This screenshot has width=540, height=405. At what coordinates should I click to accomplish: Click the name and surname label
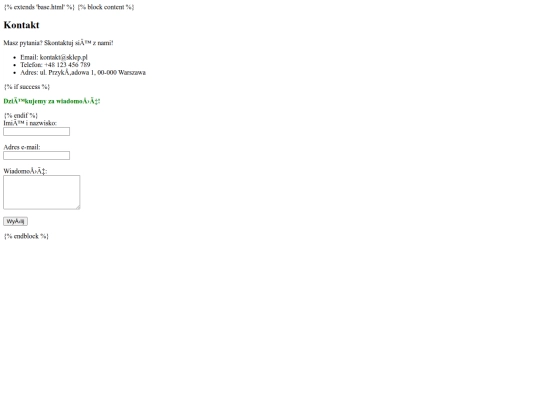coord(30,123)
